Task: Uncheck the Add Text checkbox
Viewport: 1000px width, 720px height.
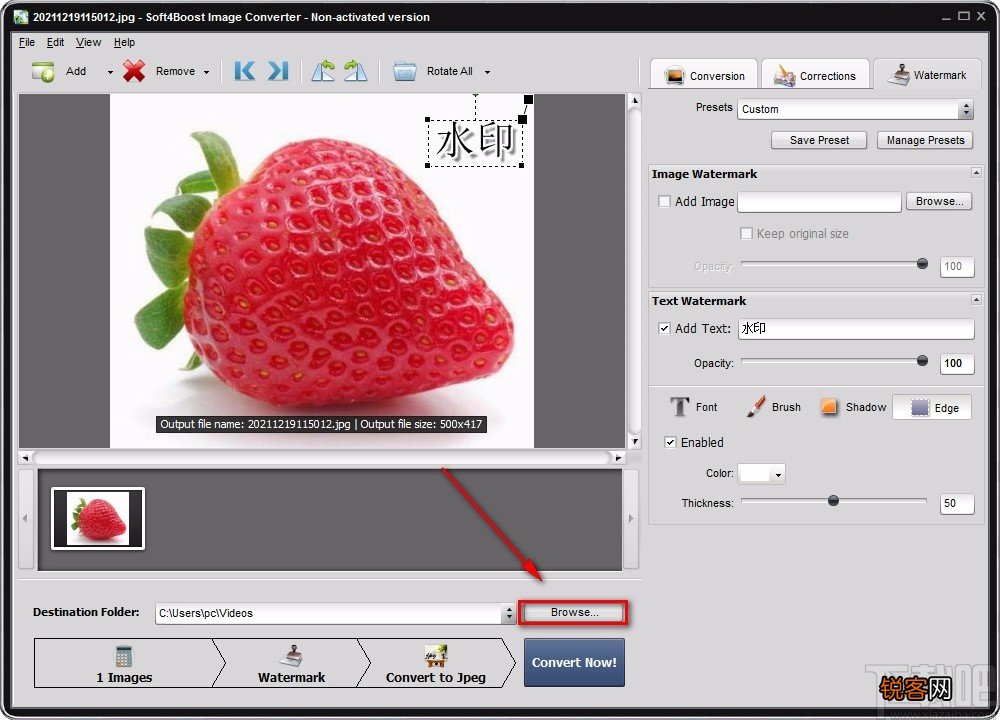Action: pyautogui.click(x=664, y=328)
